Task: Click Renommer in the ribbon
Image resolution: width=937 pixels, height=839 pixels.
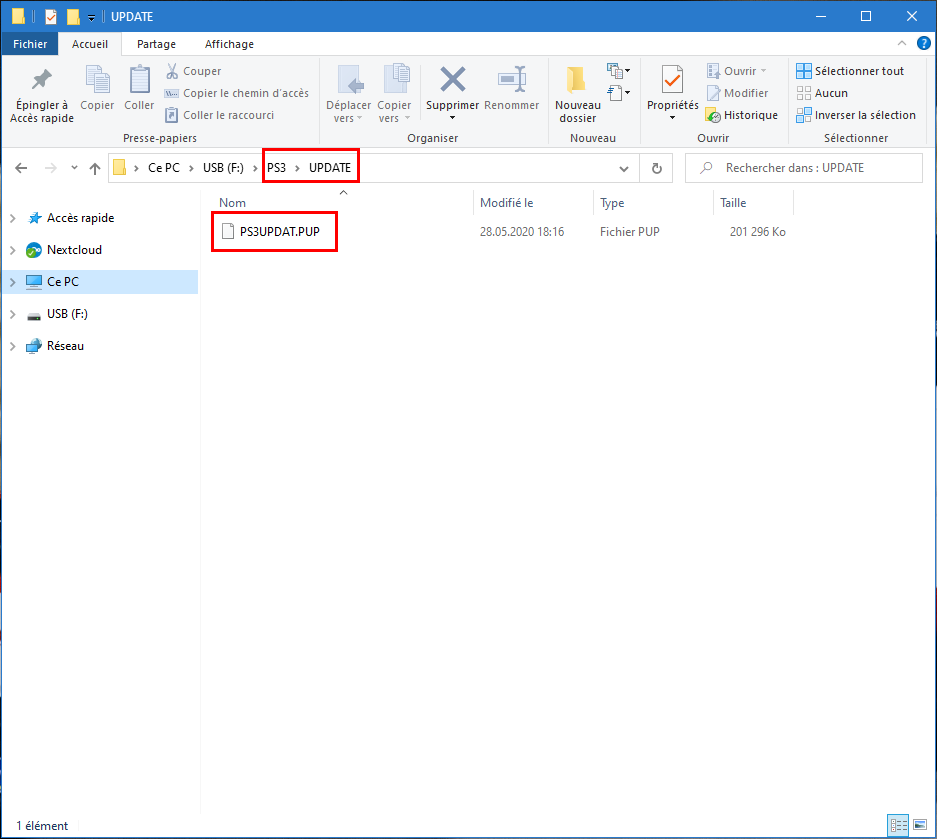Action: click(512, 88)
